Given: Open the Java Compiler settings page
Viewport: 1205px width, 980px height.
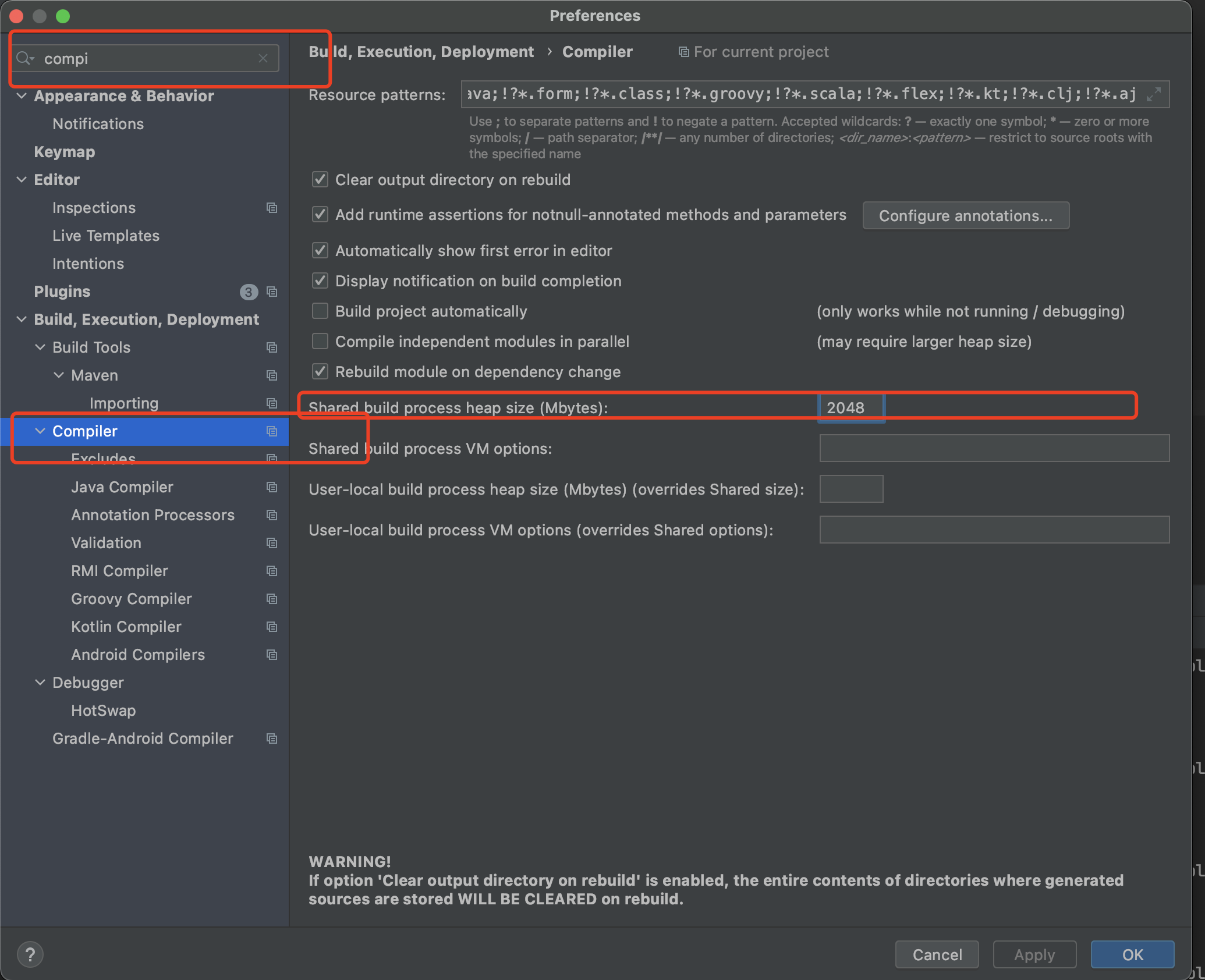Looking at the screenshot, I should click(x=122, y=487).
